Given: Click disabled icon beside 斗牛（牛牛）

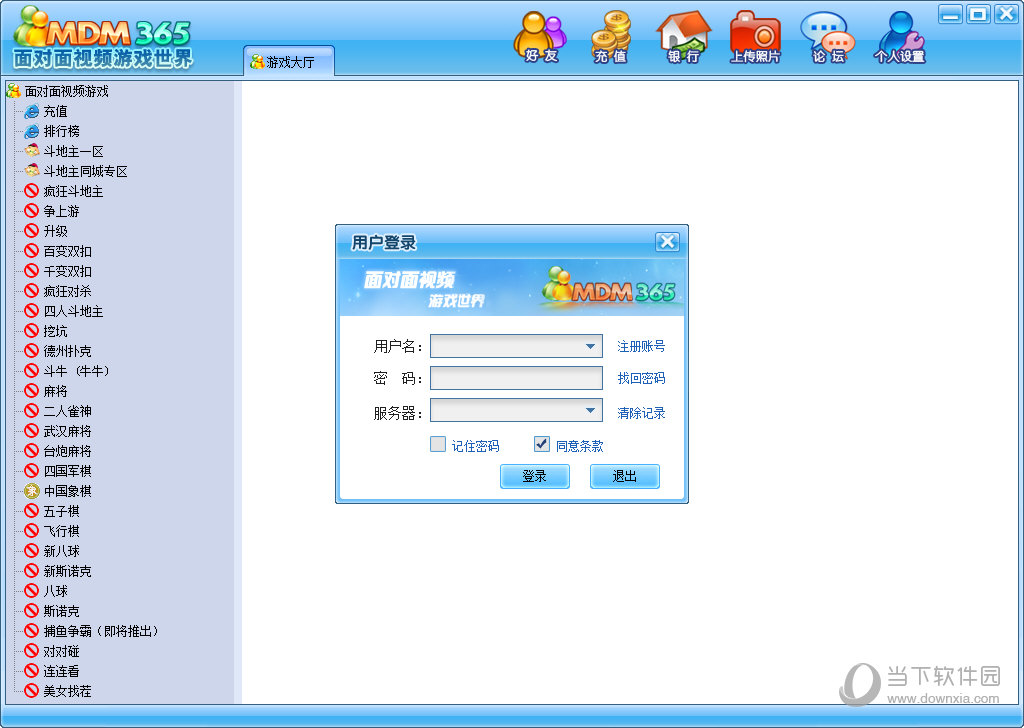Looking at the screenshot, I should point(32,371).
